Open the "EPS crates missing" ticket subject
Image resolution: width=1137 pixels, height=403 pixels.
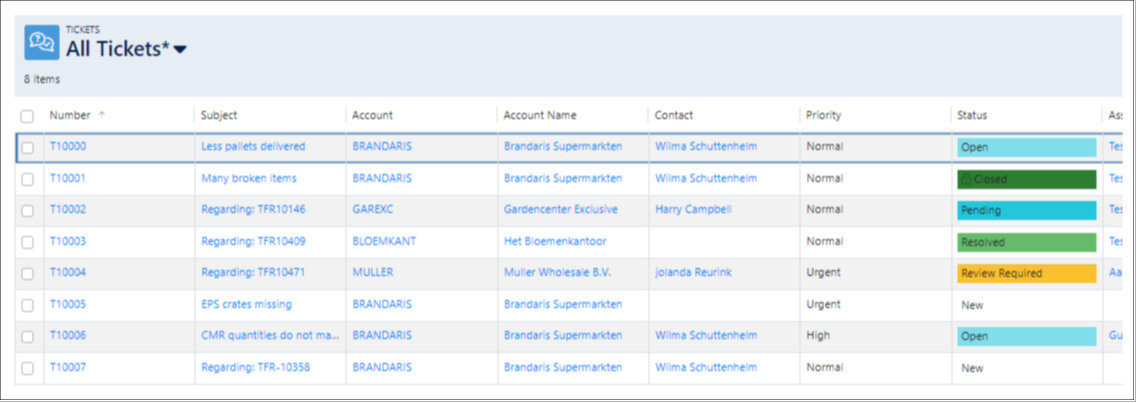pos(246,305)
